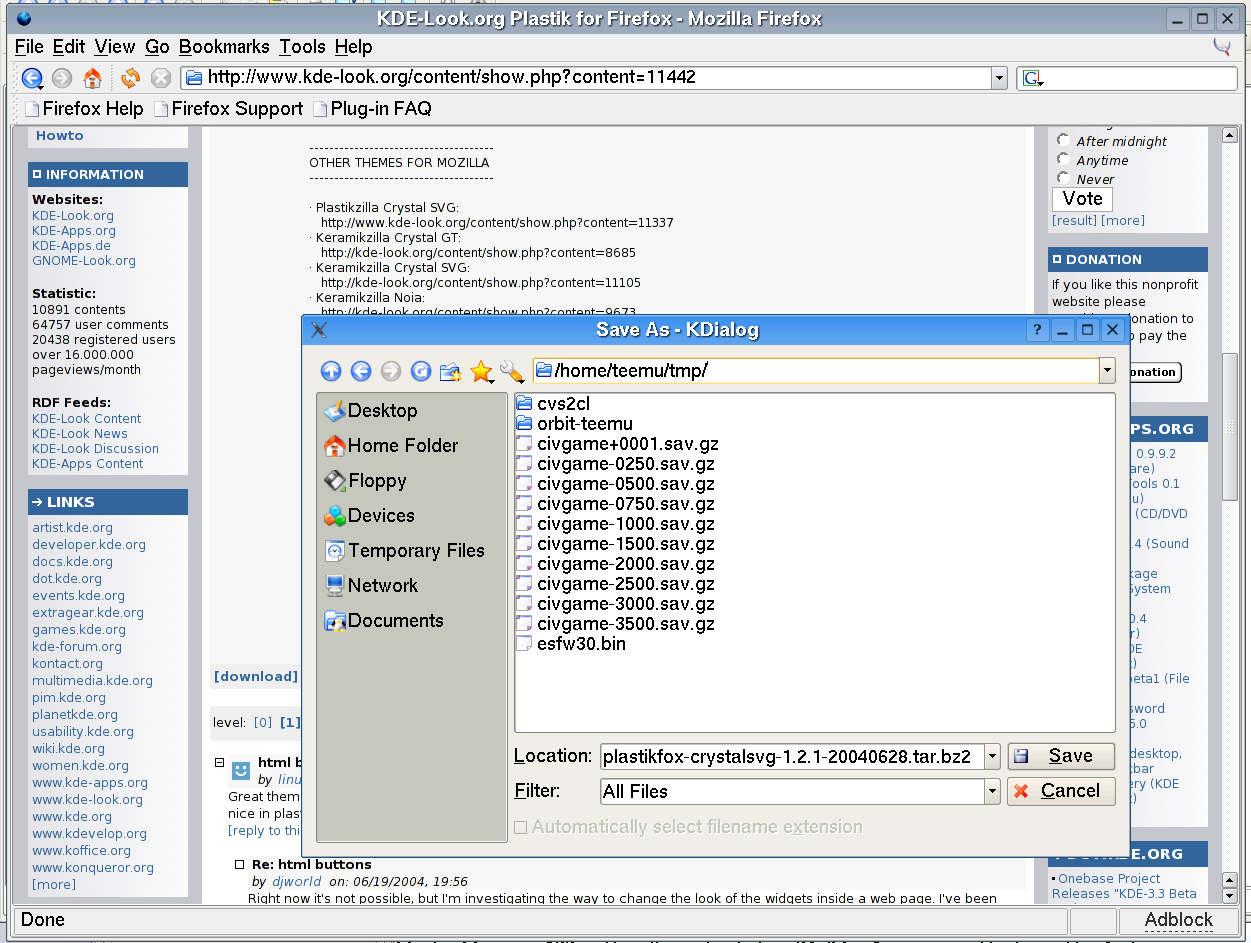Select file civgame+0001.sav.gz
The image size is (1251, 943).
[618, 444]
